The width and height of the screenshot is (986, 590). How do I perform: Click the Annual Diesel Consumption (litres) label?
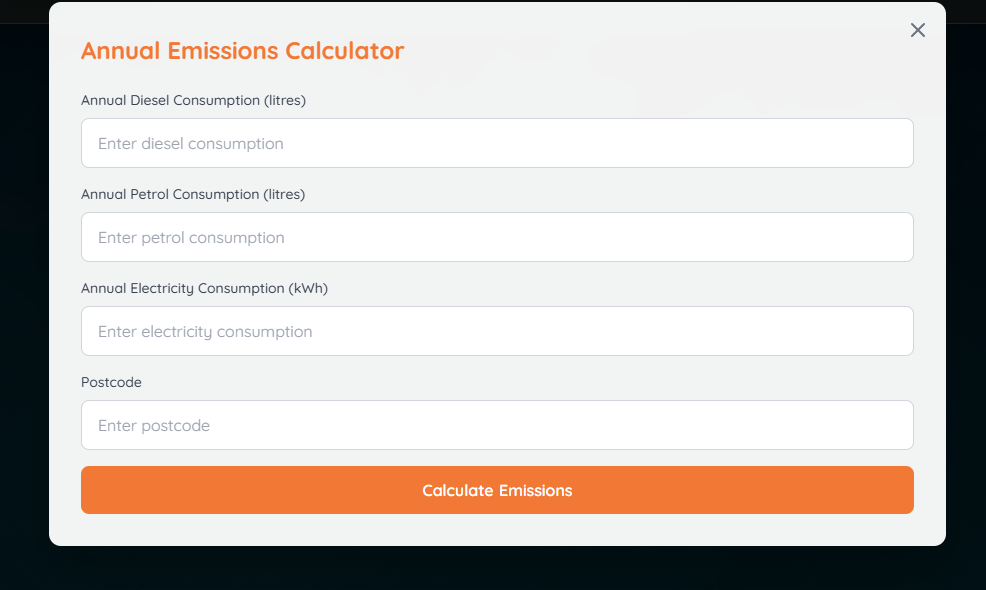point(193,100)
